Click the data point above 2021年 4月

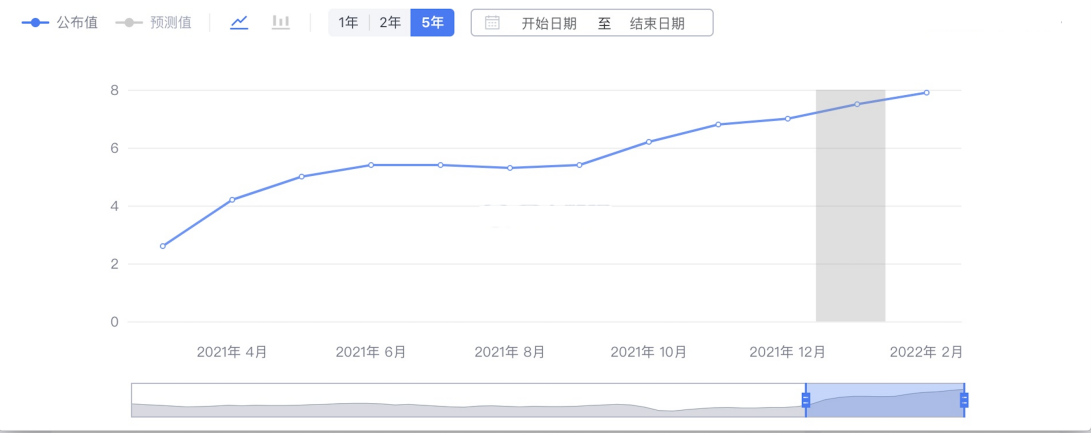tap(232, 200)
